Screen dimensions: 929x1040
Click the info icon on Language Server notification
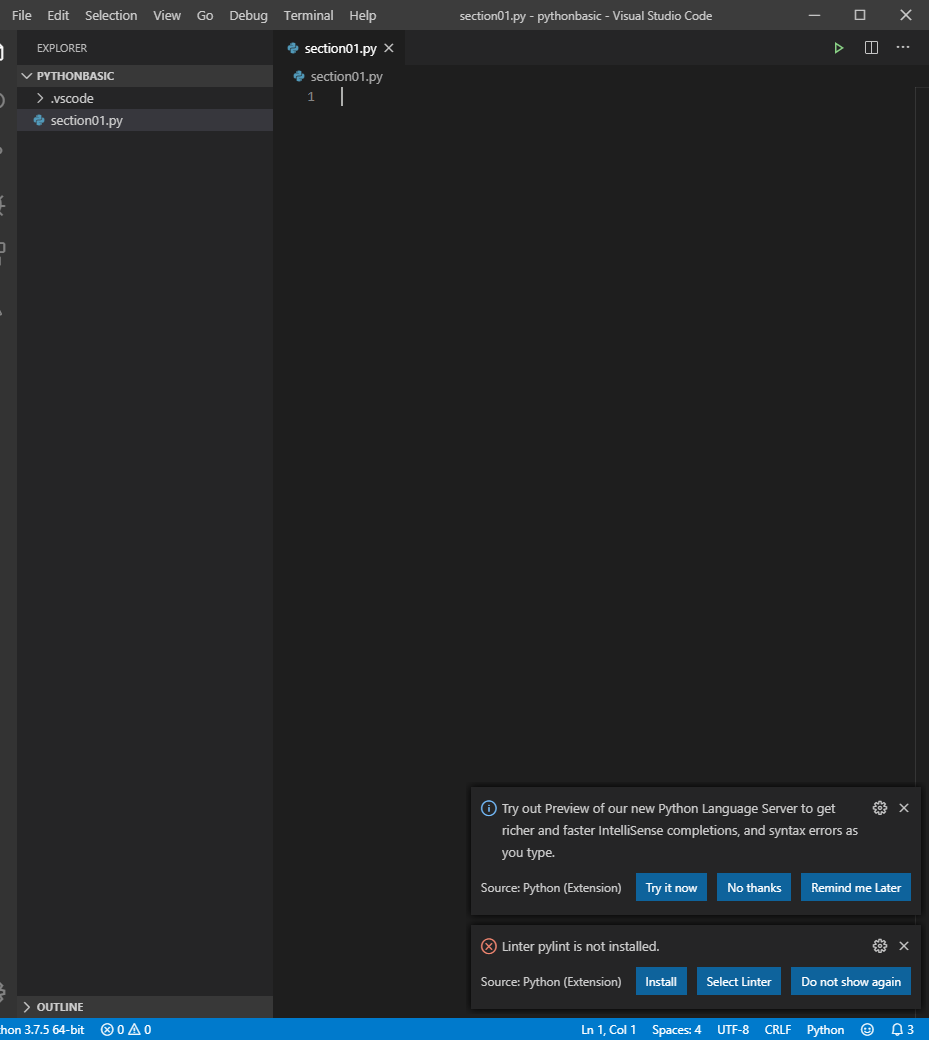489,809
